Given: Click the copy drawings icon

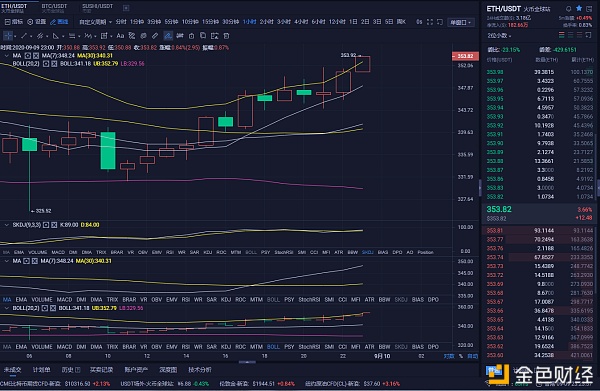Looking at the screenshot, I should [x=203, y=36].
